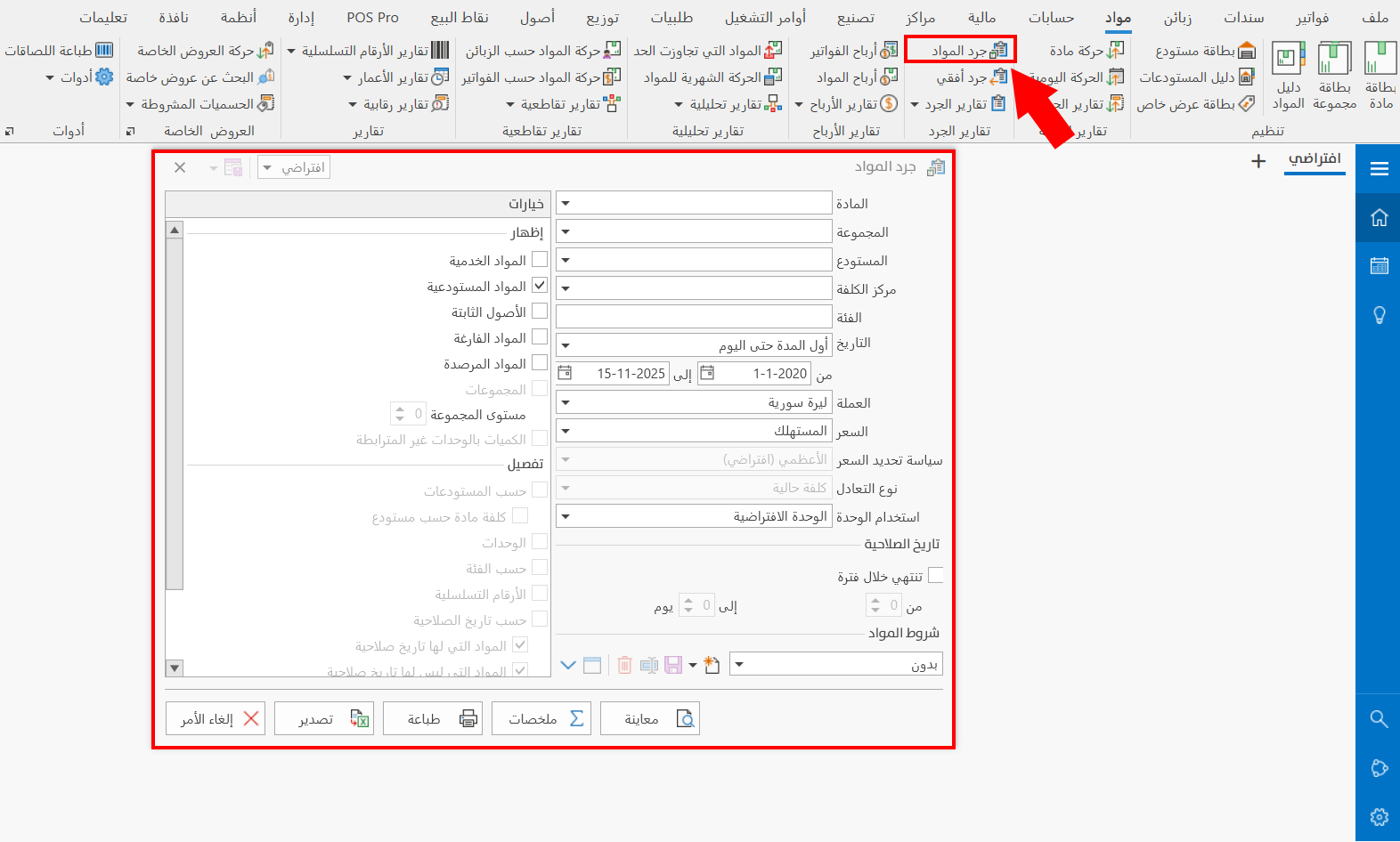Open أرباح الفواتير invoice profits report
This screenshot has height=842, width=1400.
point(853,51)
